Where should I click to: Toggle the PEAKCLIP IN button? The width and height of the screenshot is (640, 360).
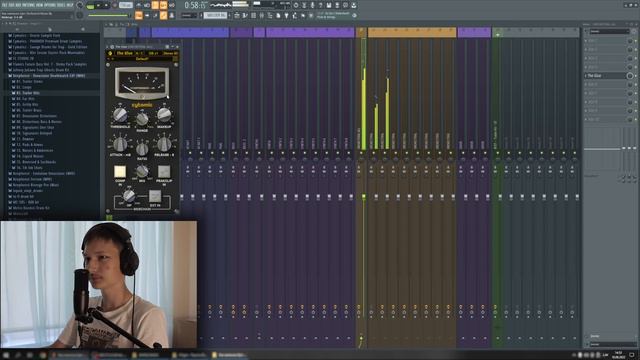point(164,171)
